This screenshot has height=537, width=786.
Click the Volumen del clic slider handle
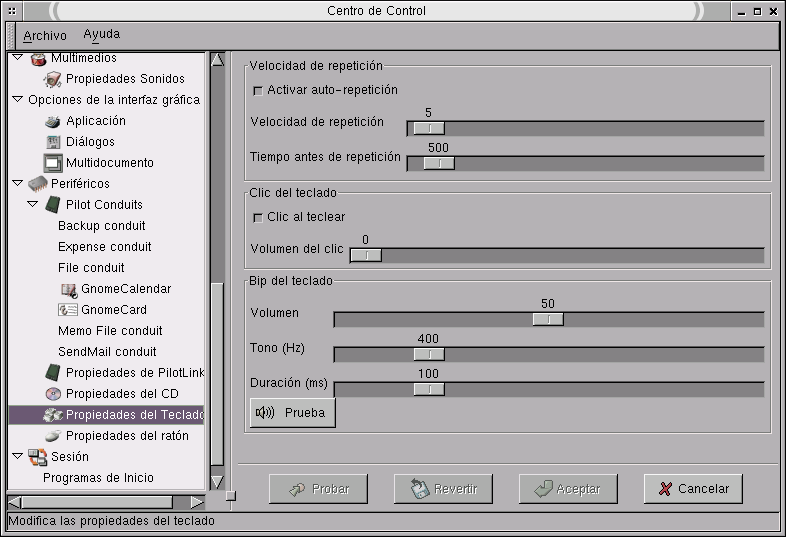[x=366, y=256]
